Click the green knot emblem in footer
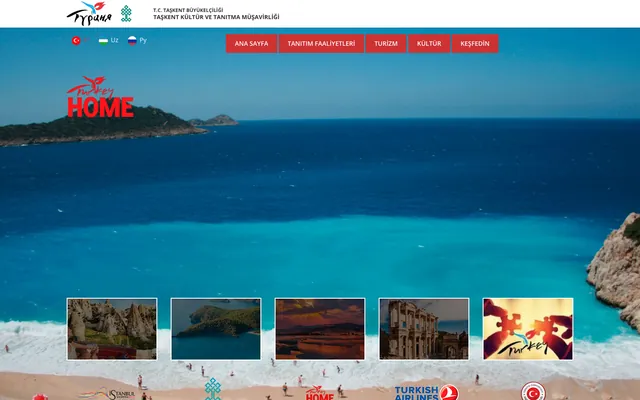 point(213,389)
